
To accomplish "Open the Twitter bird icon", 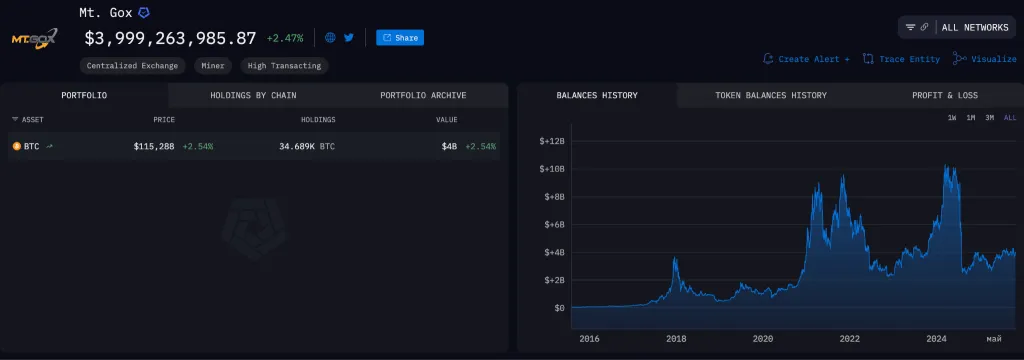I will [349, 38].
